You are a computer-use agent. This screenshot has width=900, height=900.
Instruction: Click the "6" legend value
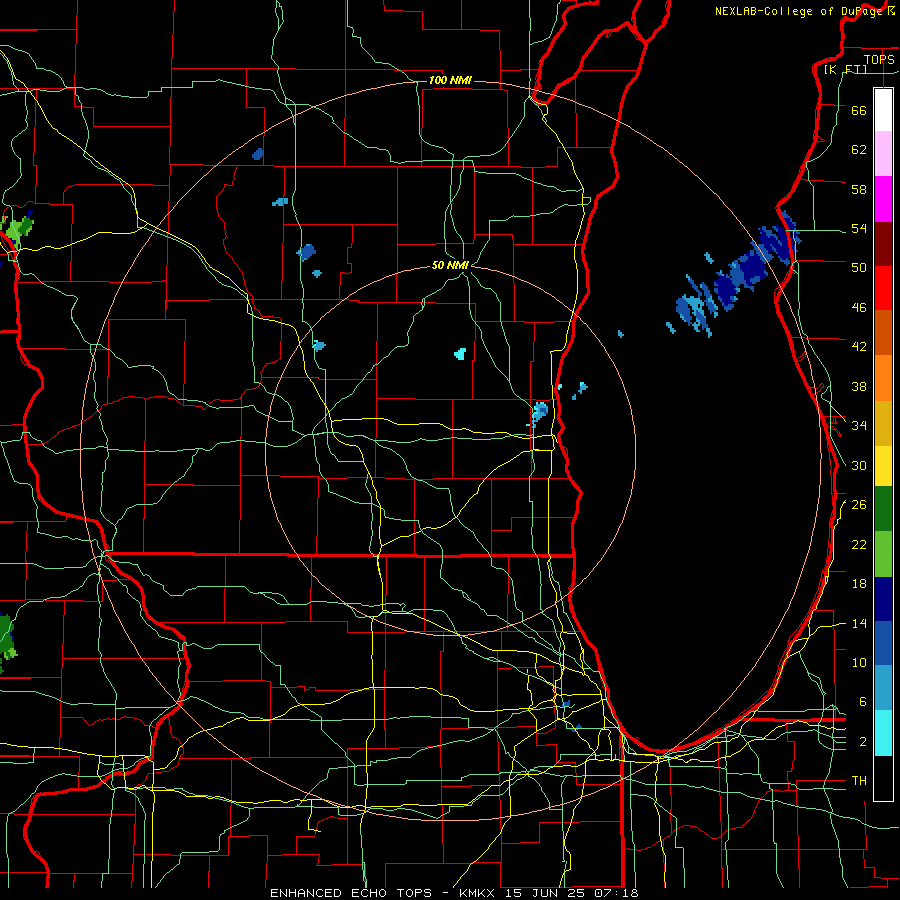(863, 701)
